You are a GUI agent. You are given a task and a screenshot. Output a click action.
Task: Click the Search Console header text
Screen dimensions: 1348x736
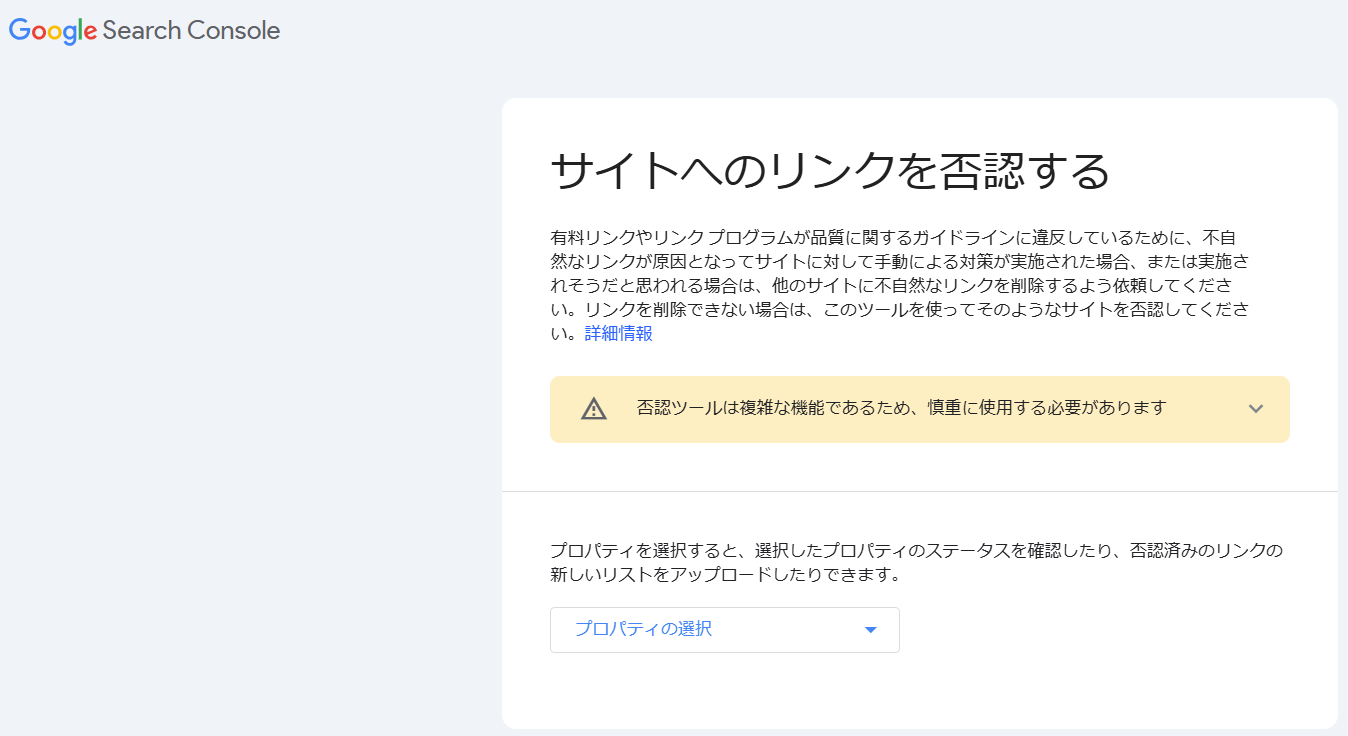(x=191, y=31)
